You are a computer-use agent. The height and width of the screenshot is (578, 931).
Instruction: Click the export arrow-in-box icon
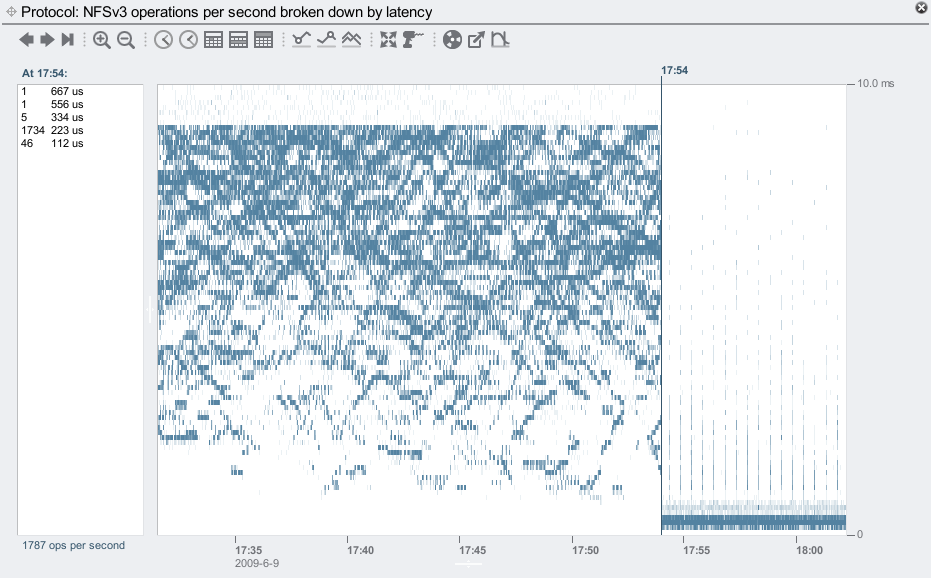click(x=477, y=40)
